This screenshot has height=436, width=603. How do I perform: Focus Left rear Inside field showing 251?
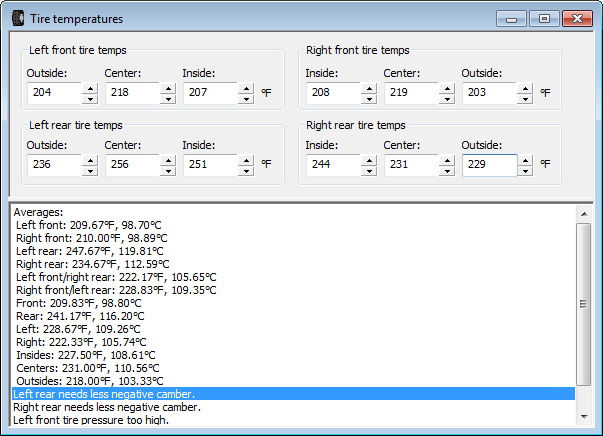[211, 165]
